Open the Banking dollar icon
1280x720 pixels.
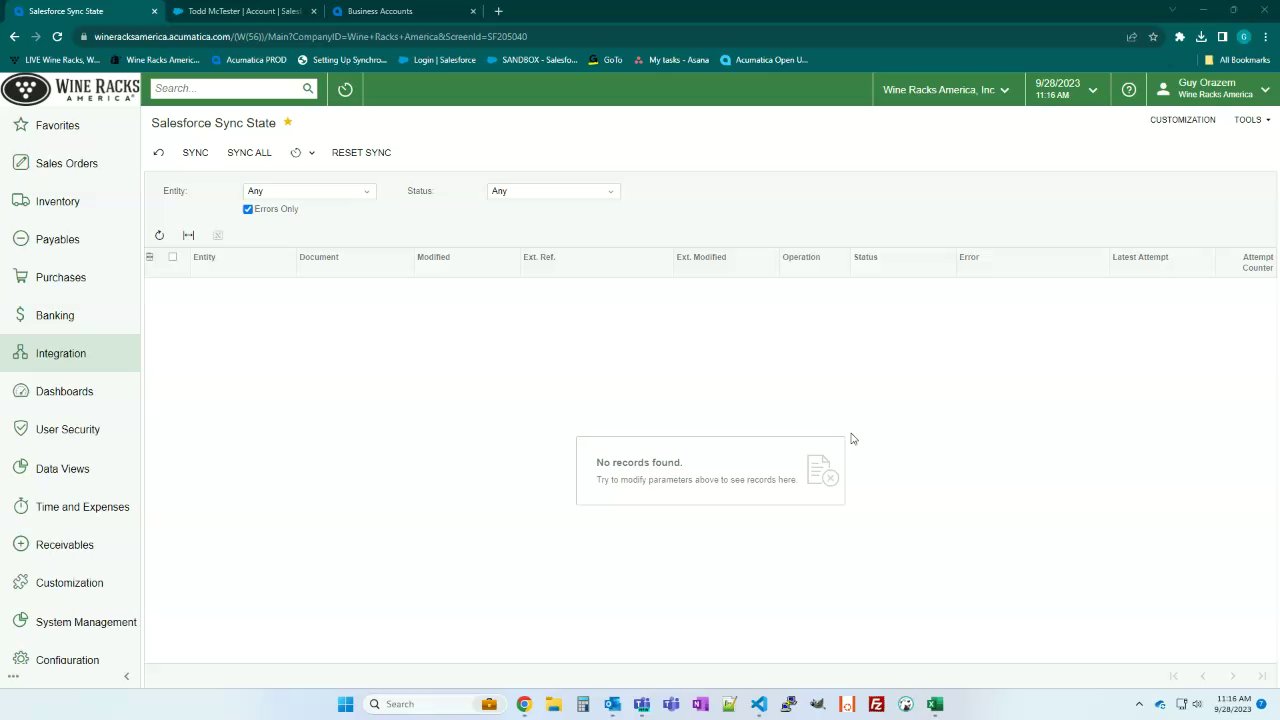[x=21, y=315]
